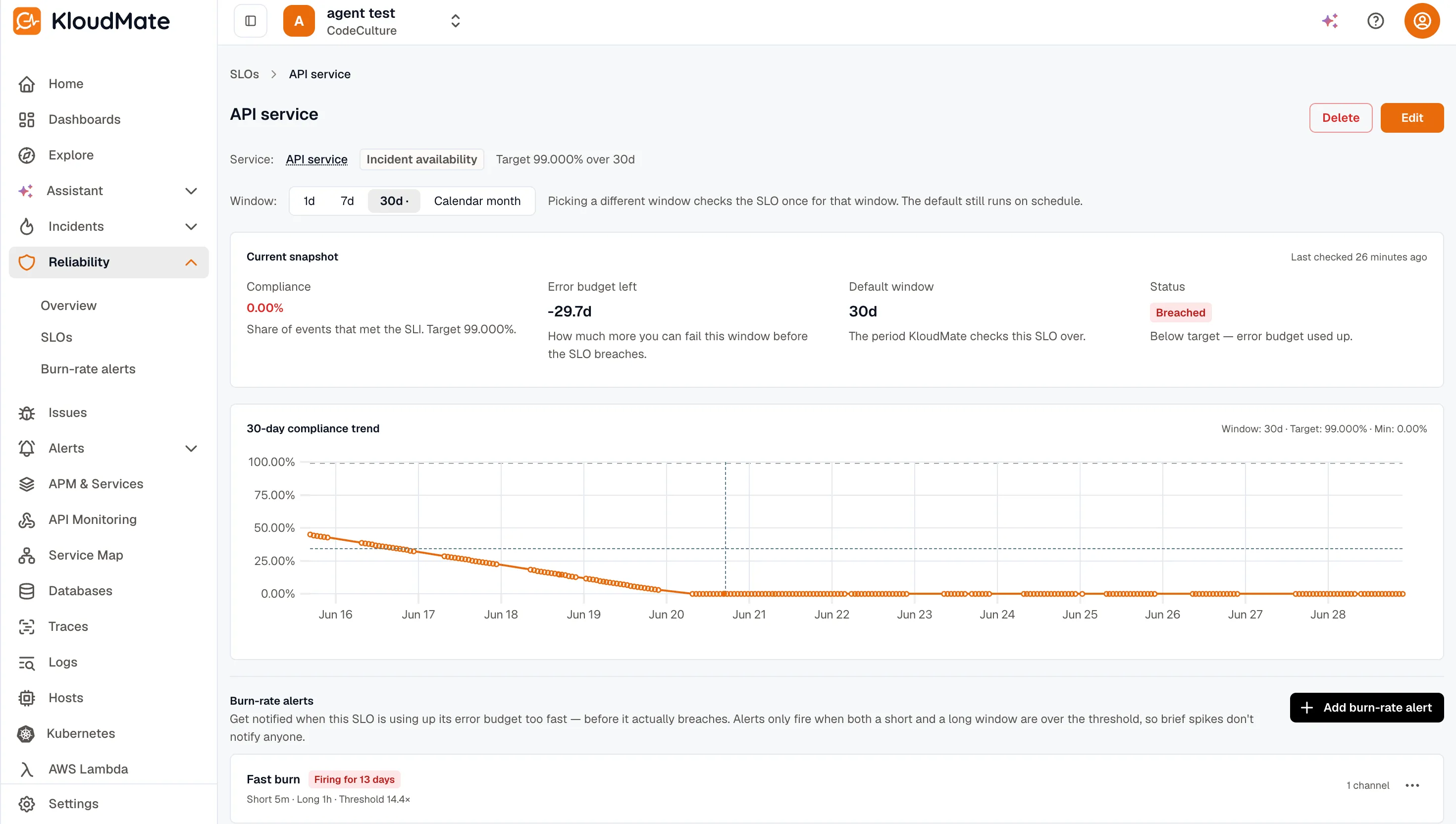This screenshot has height=824, width=1456.
Task: Open Burn-rate alerts under Reliability
Action: click(x=88, y=369)
